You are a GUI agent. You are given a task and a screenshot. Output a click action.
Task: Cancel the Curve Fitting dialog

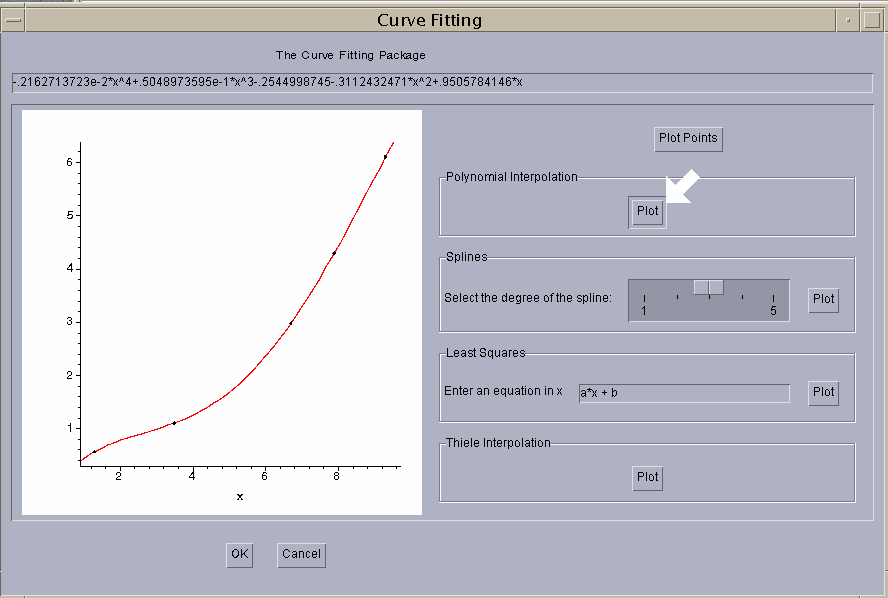301,554
